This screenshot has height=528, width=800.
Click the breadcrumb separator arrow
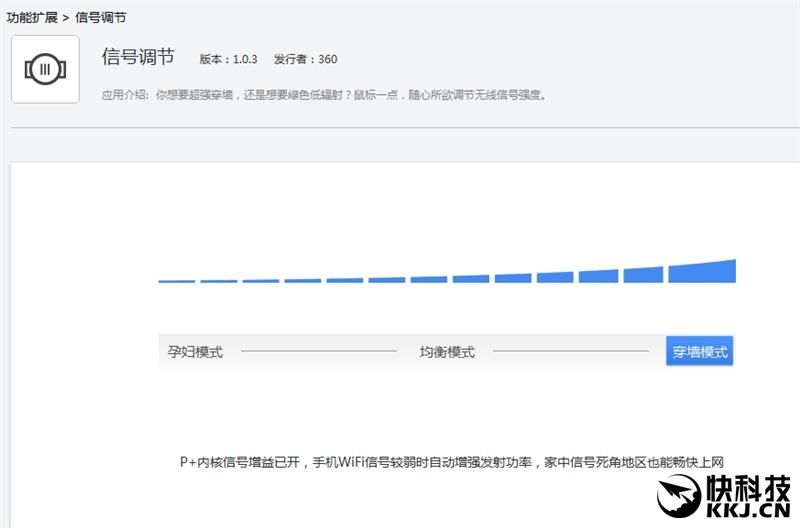pyautogui.click(x=66, y=18)
